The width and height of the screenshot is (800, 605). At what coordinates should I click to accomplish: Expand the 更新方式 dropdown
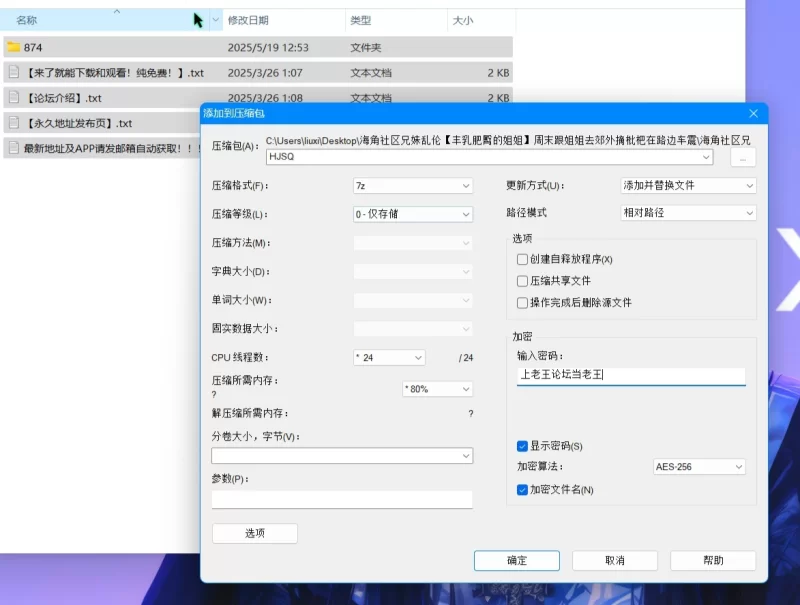point(688,186)
